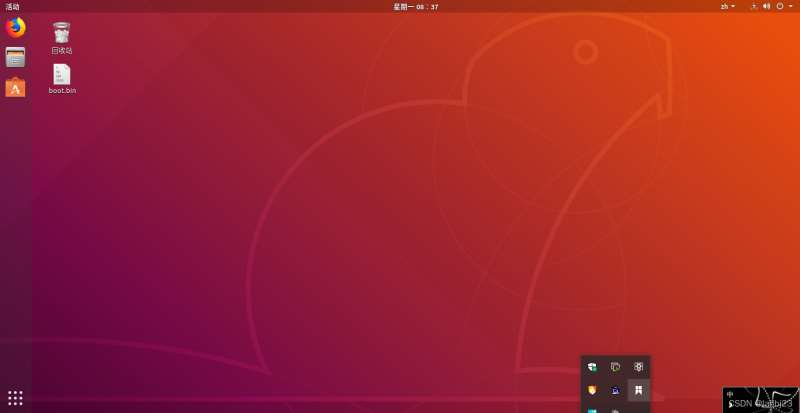Click highlighted white bookmark tray icon
This screenshot has height=413, width=800.
(638, 391)
